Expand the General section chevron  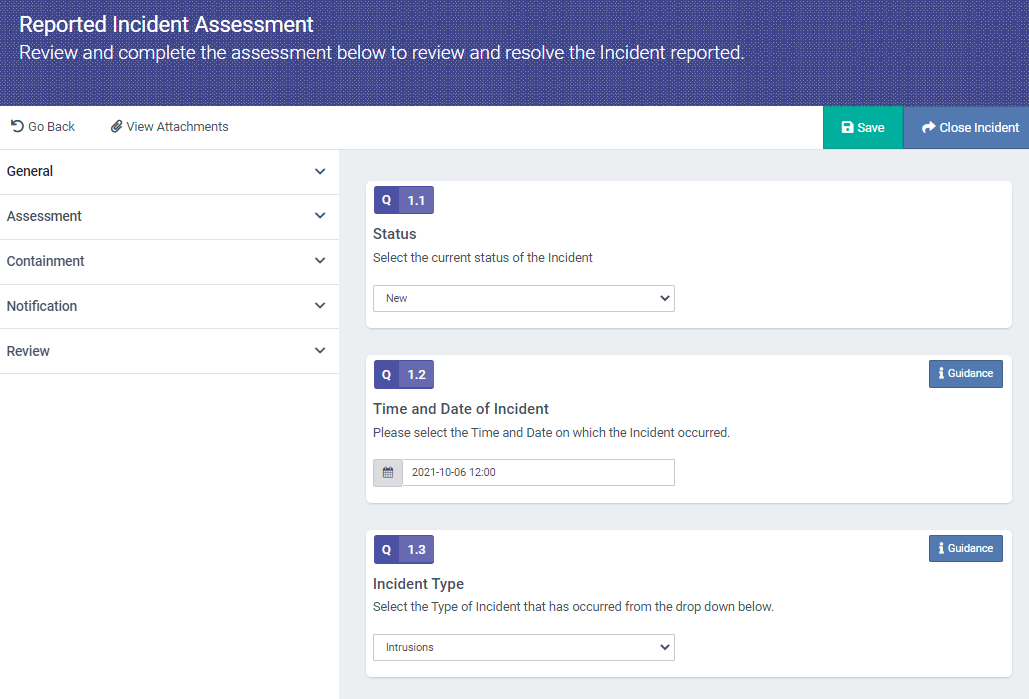(x=320, y=171)
